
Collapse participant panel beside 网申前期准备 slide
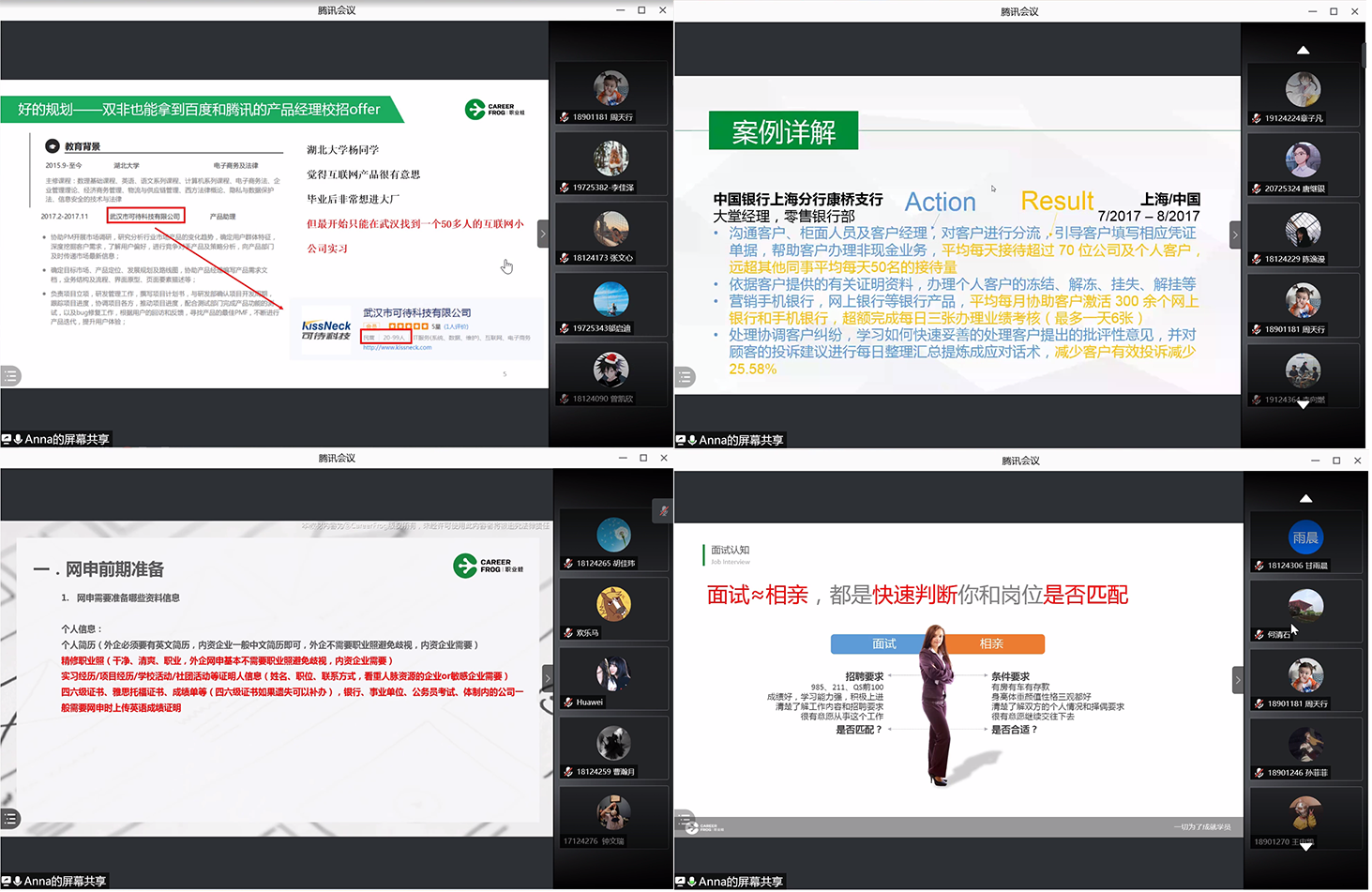click(548, 678)
